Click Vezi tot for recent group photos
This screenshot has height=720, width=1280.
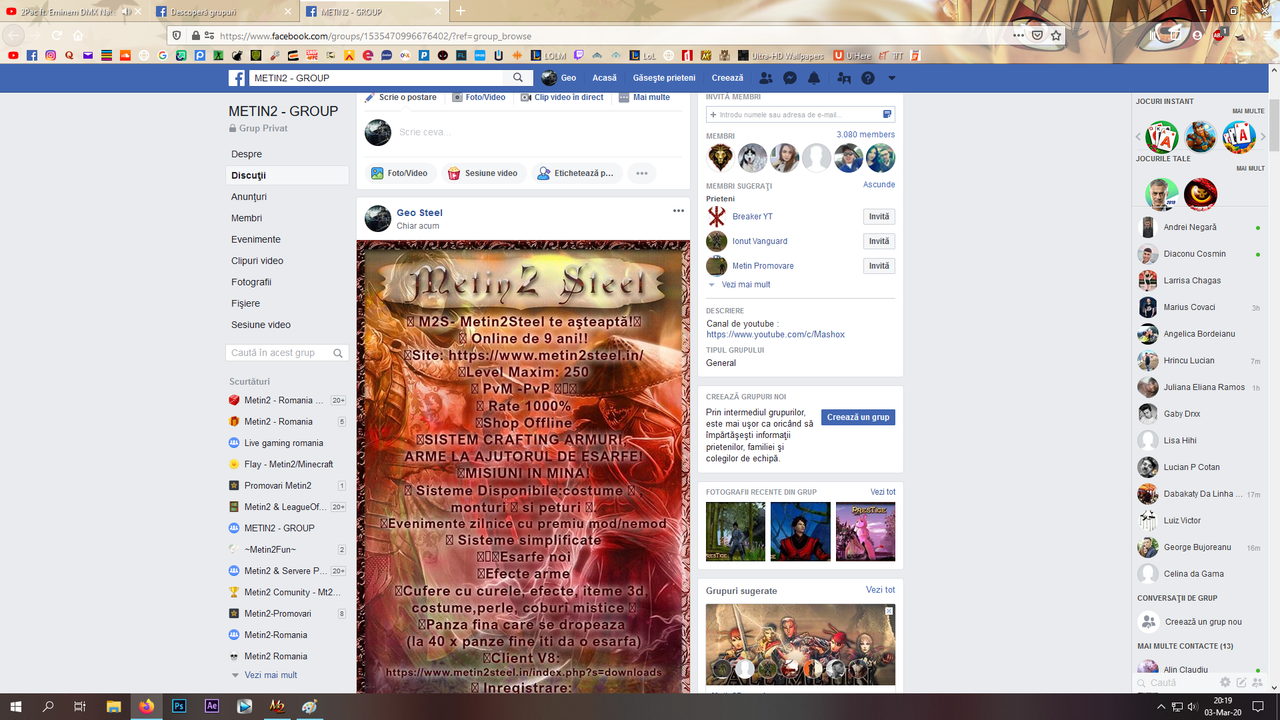(x=883, y=492)
